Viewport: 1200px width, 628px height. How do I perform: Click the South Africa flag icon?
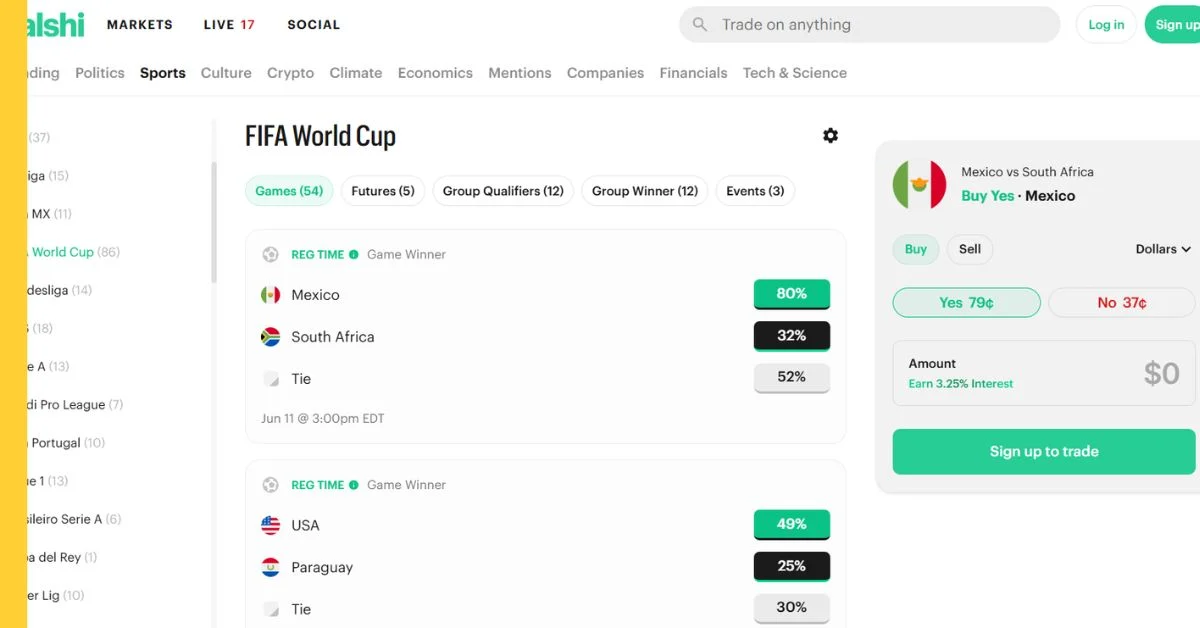pyautogui.click(x=270, y=337)
